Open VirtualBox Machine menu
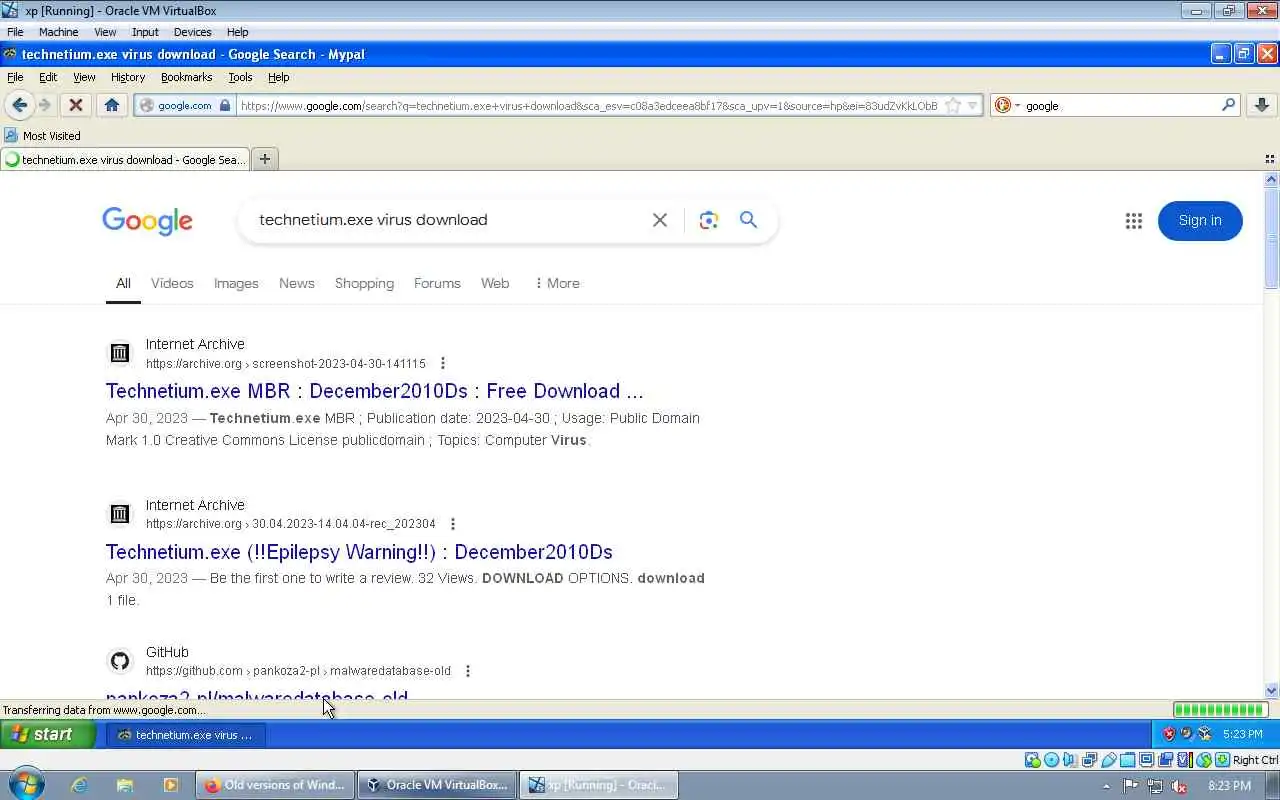 tap(58, 32)
